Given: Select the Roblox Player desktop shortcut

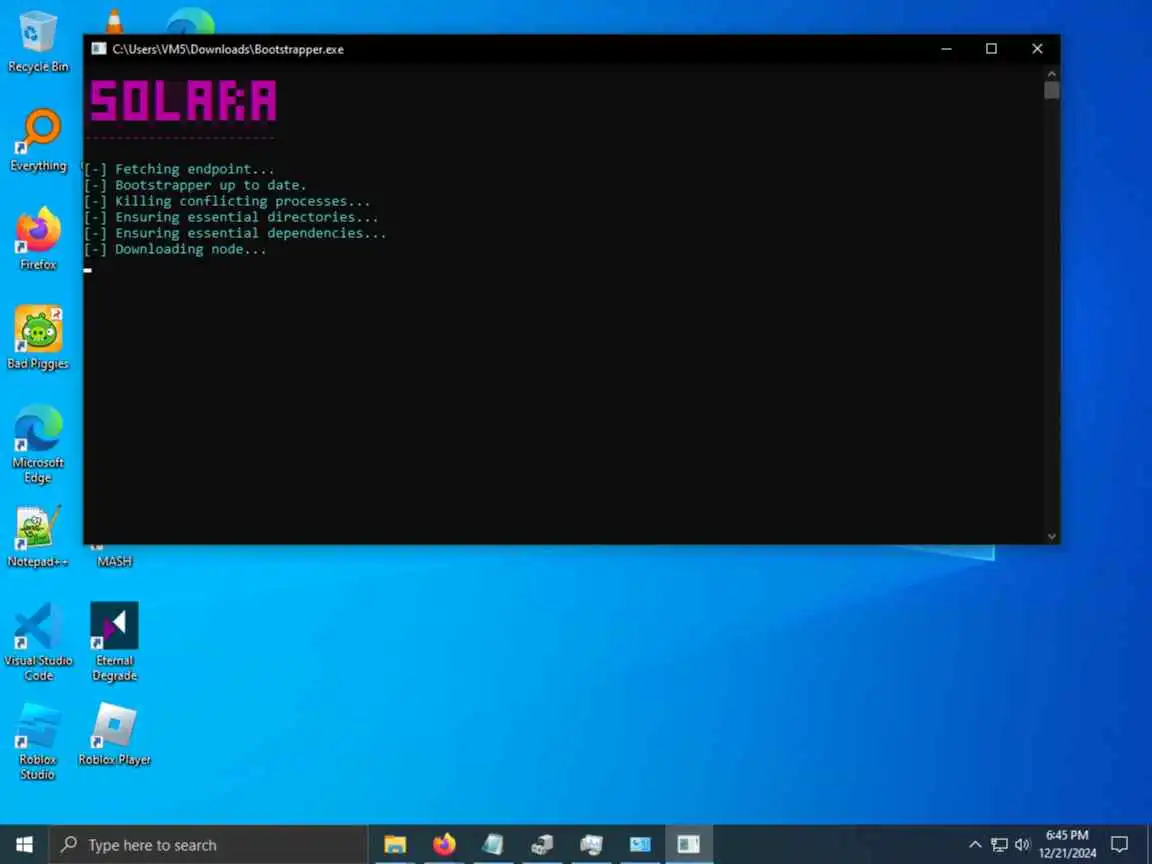Looking at the screenshot, I should point(115,734).
